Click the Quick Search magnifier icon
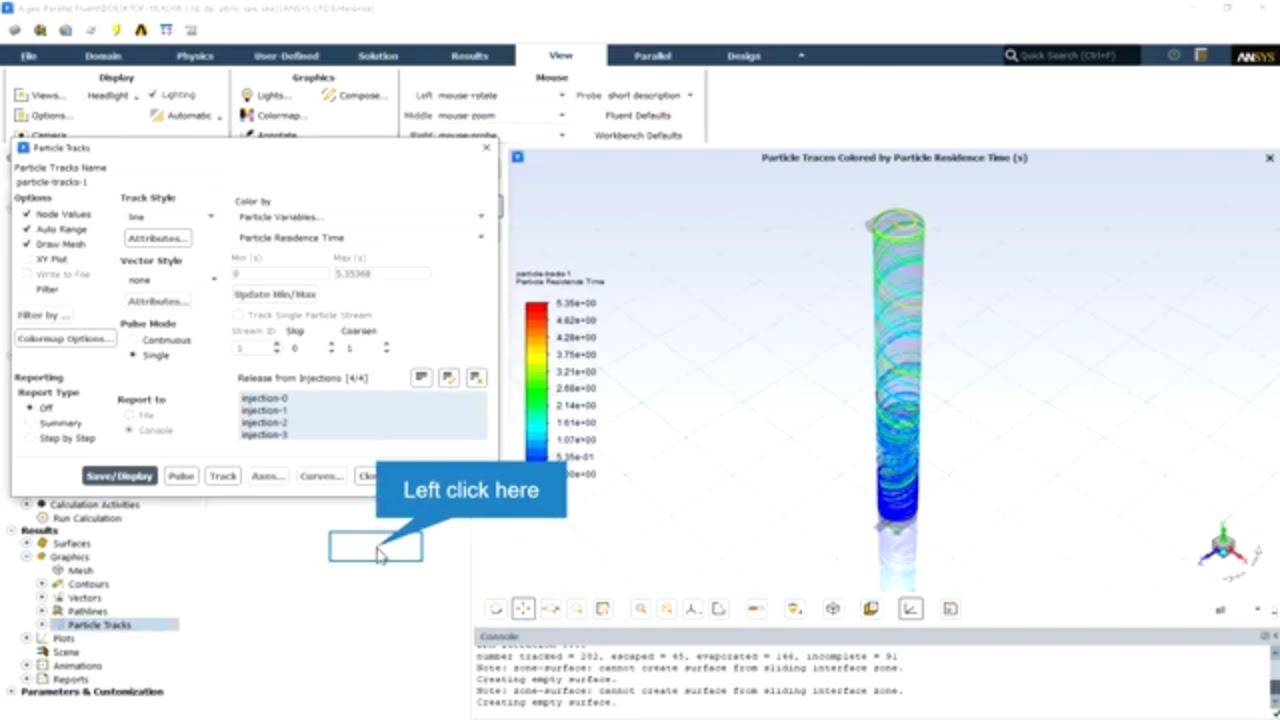Viewport: 1280px width, 720px height. click(1011, 56)
